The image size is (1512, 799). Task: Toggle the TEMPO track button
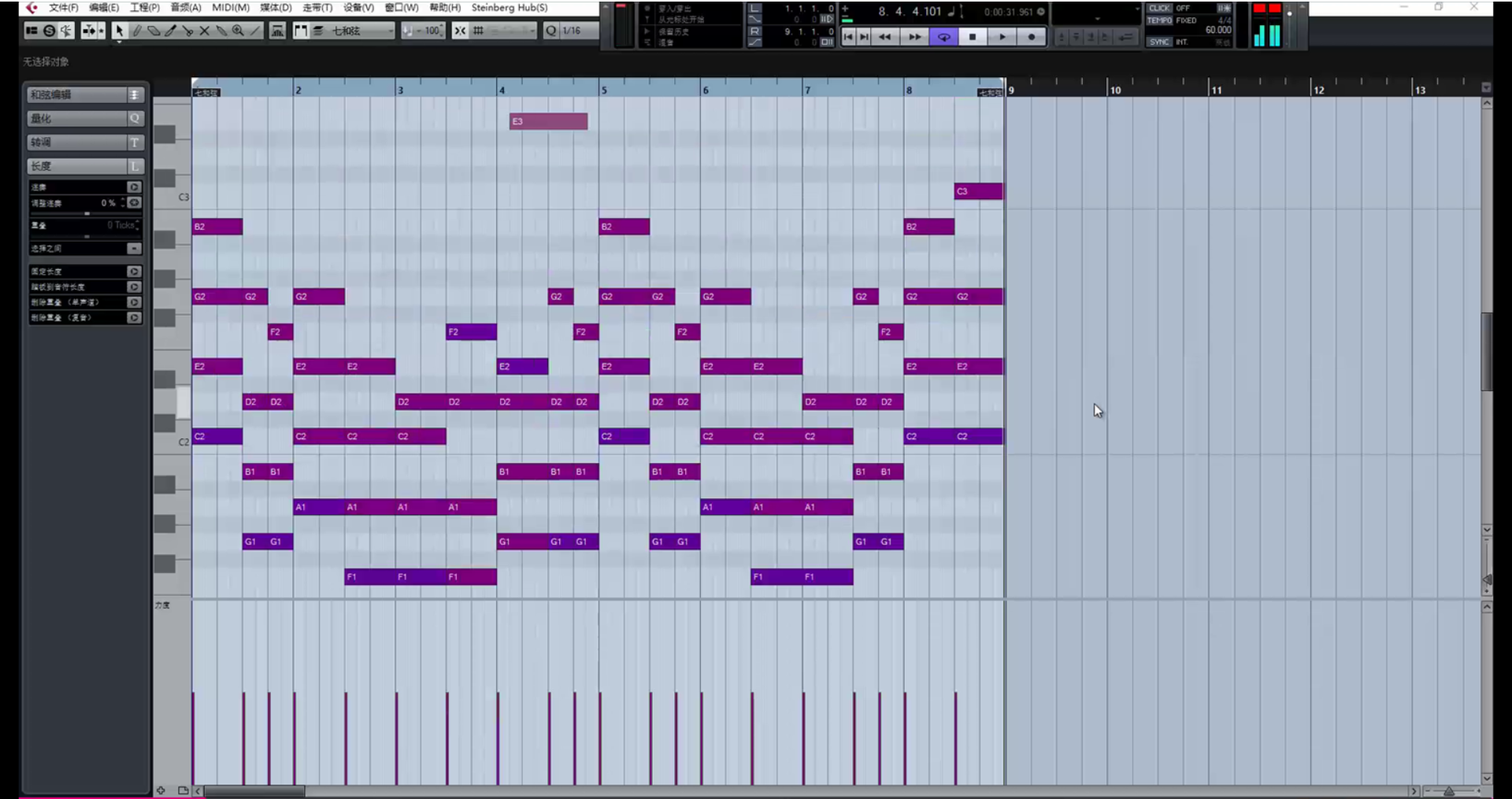point(1159,20)
